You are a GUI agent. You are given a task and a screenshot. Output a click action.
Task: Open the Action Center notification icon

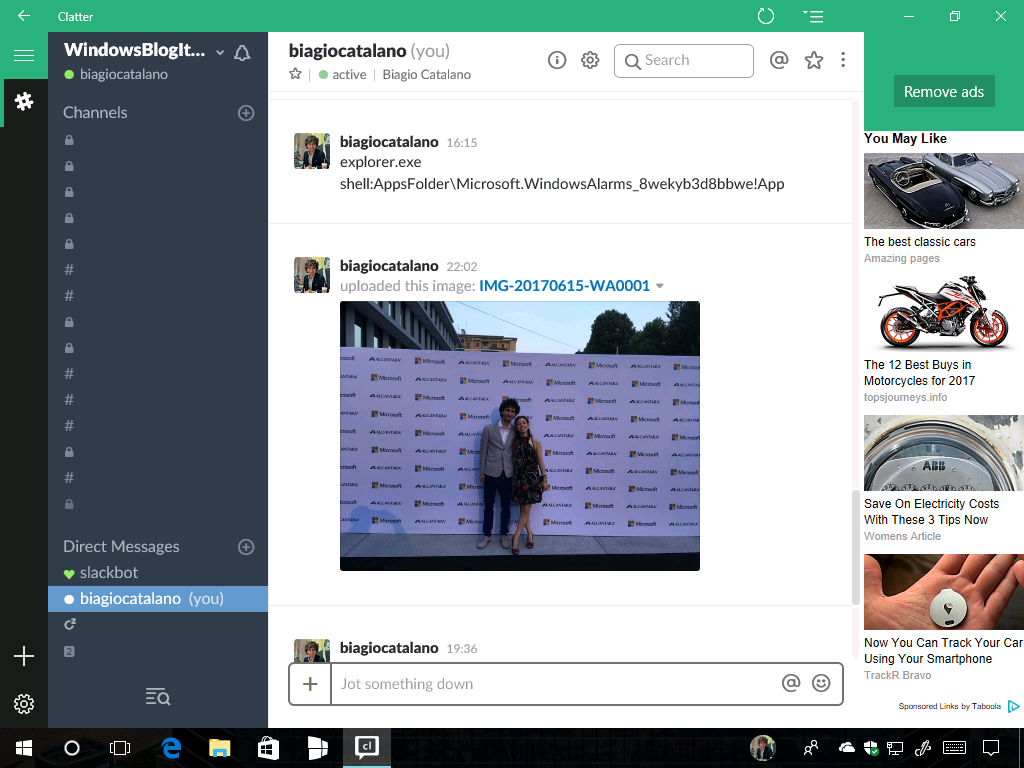click(x=991, y=748)
